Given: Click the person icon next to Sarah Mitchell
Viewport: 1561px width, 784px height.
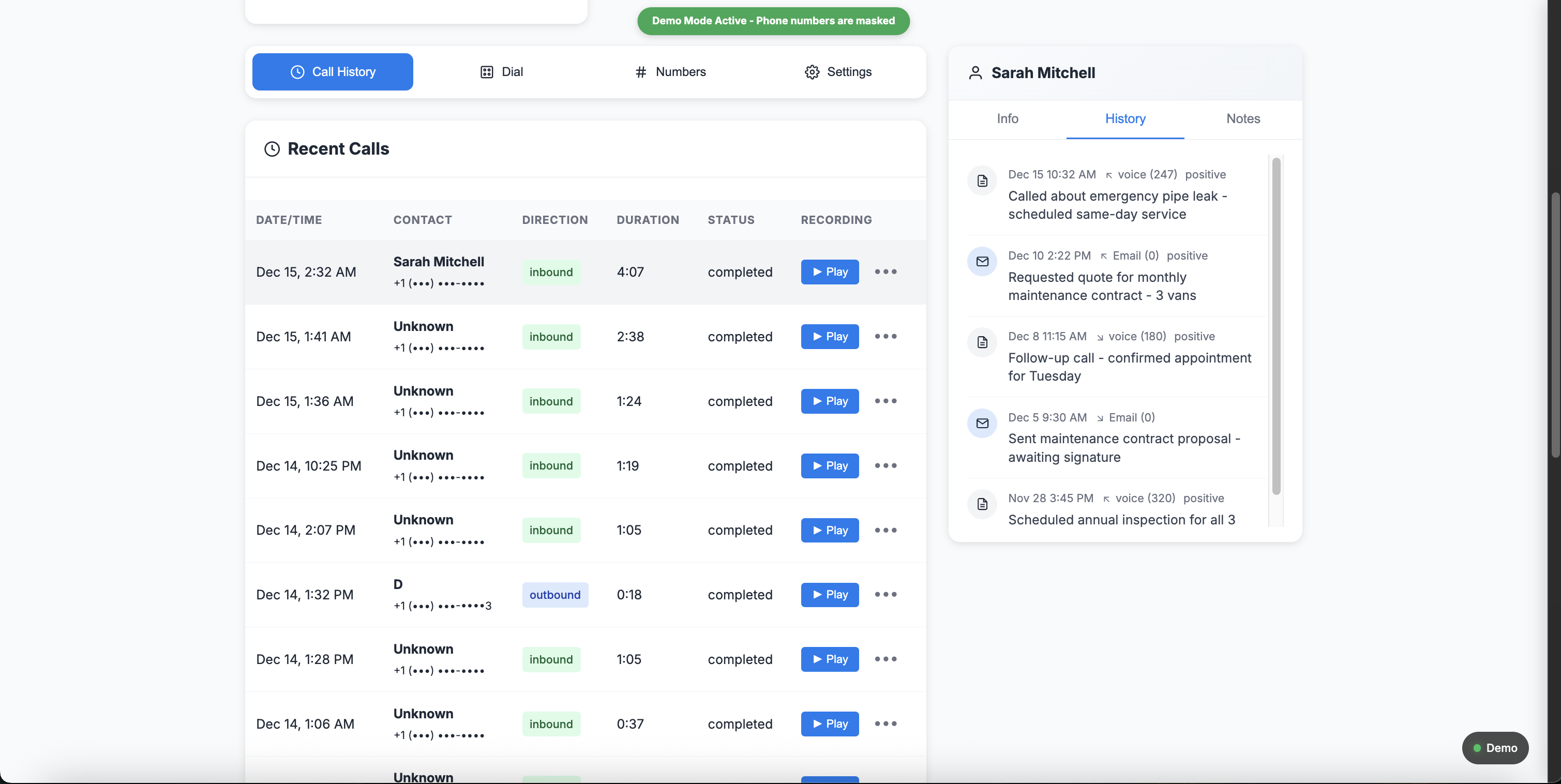Looking at the screenshot, I should click(975, 73).
